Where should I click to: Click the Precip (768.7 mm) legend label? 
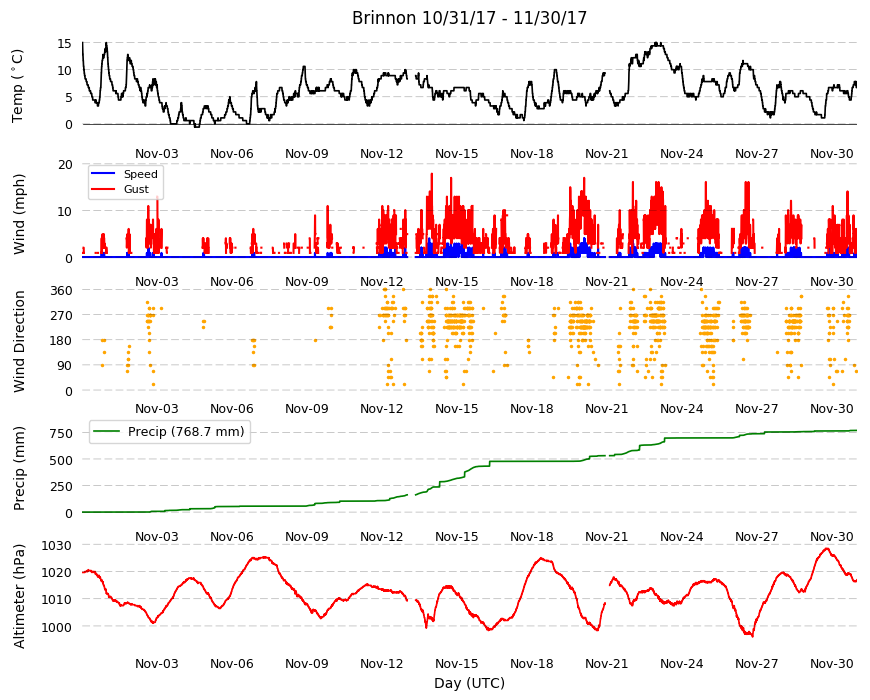[x=186, y=432]
